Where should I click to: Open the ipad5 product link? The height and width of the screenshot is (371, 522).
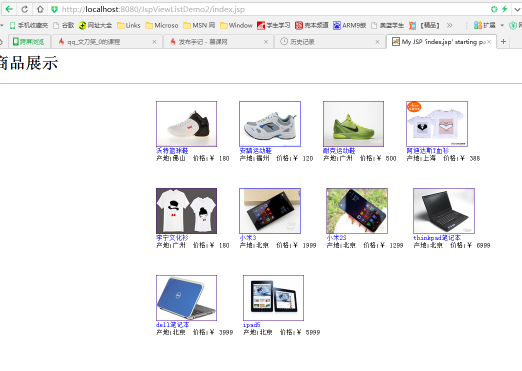click(x=252, y=325)
